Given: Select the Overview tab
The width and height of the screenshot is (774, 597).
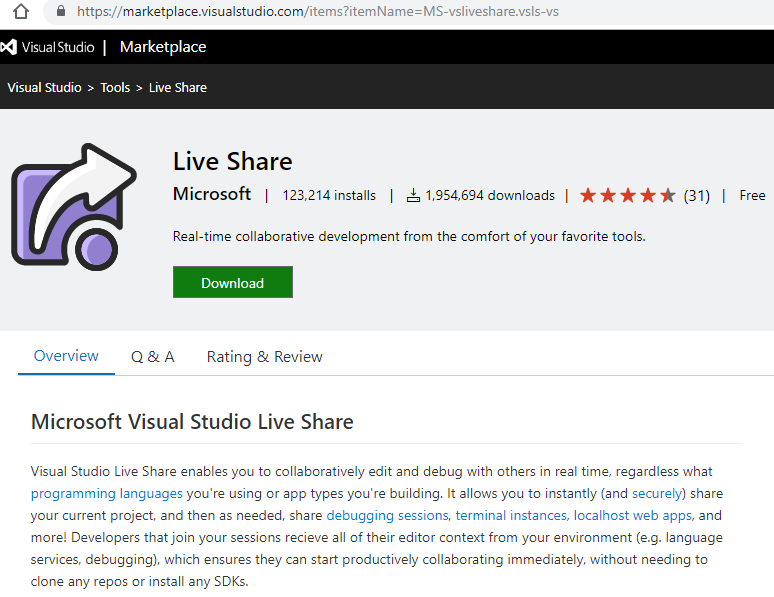Looking at the screenshot, I should coord(66,356).
